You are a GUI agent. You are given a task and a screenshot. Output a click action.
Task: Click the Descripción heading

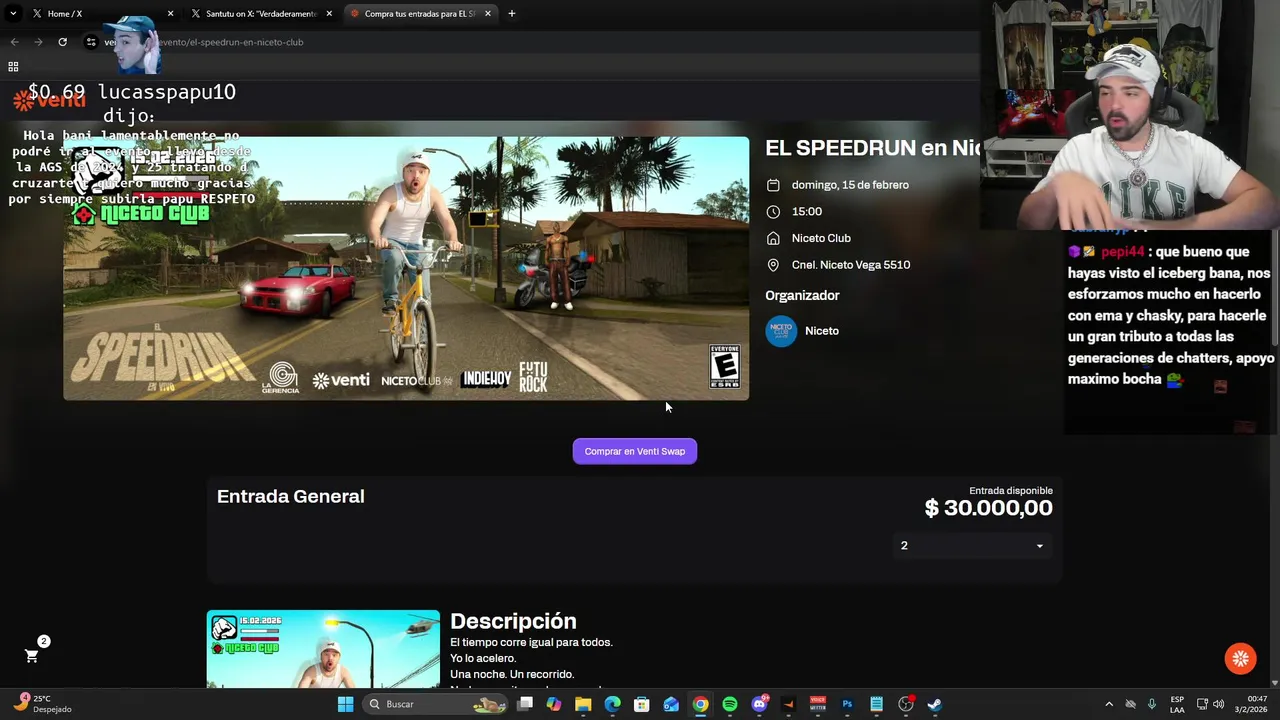[513, 621]
